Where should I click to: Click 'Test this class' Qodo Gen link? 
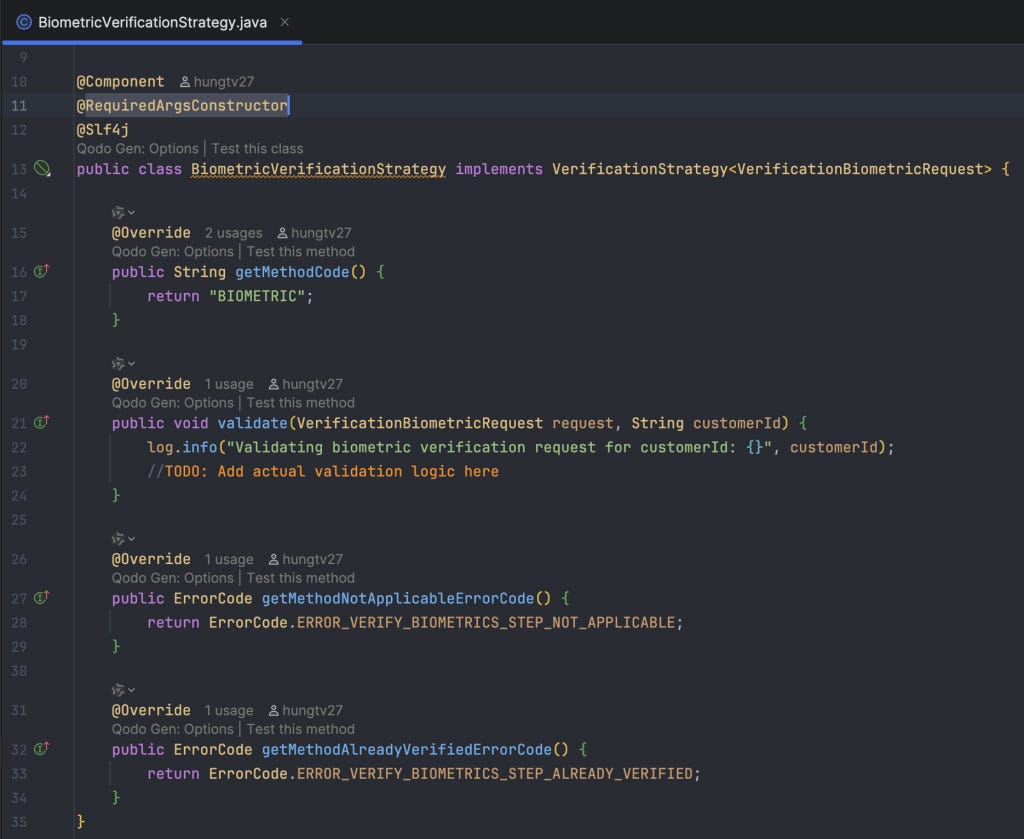point(257,148)
